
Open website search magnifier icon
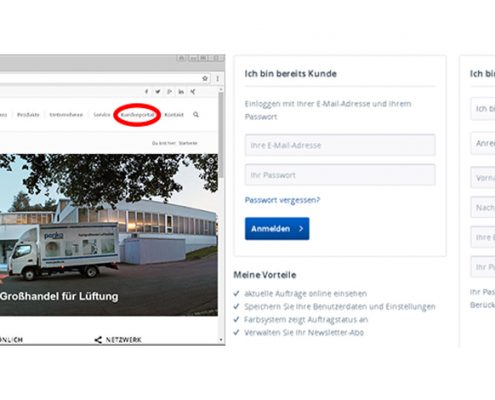(196, 115)
